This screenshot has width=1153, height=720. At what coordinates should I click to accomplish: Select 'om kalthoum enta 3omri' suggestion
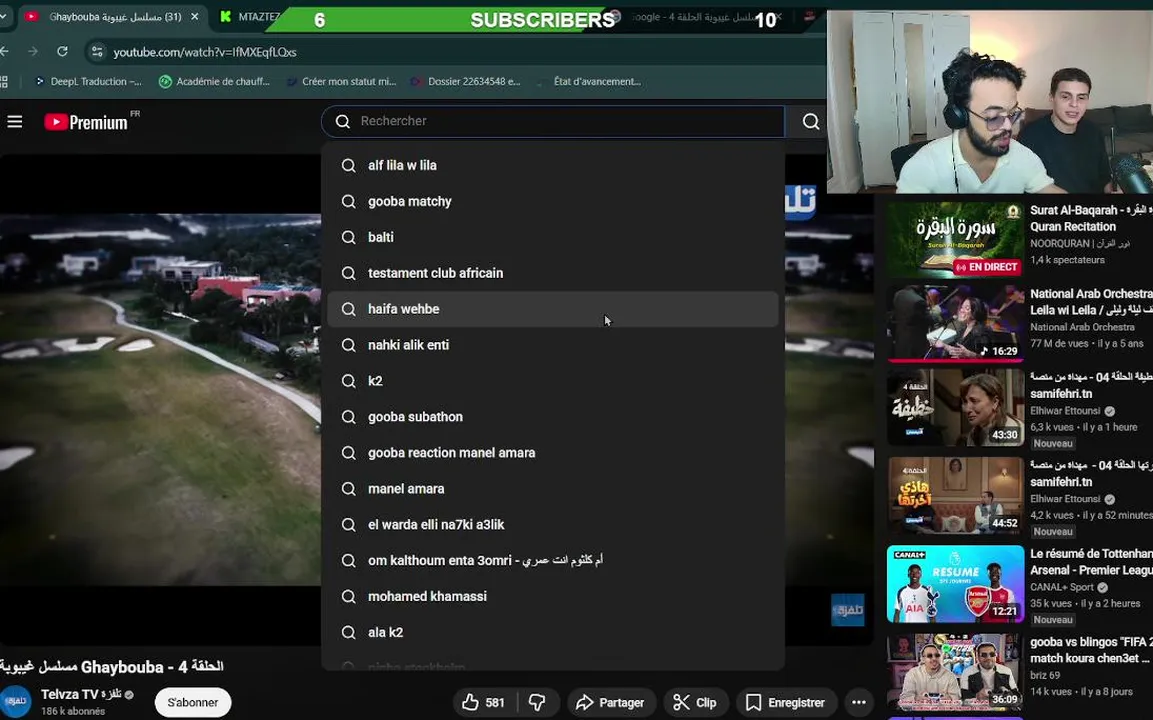(x=553, y=560)
